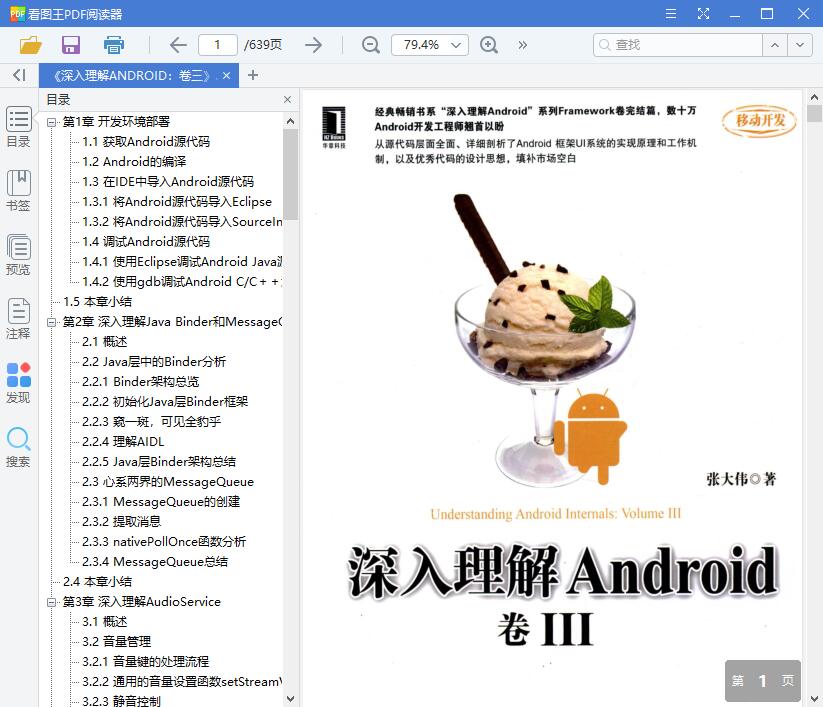
Task: Zoom out with the minus magnifier
Action: tap(371, 45)
